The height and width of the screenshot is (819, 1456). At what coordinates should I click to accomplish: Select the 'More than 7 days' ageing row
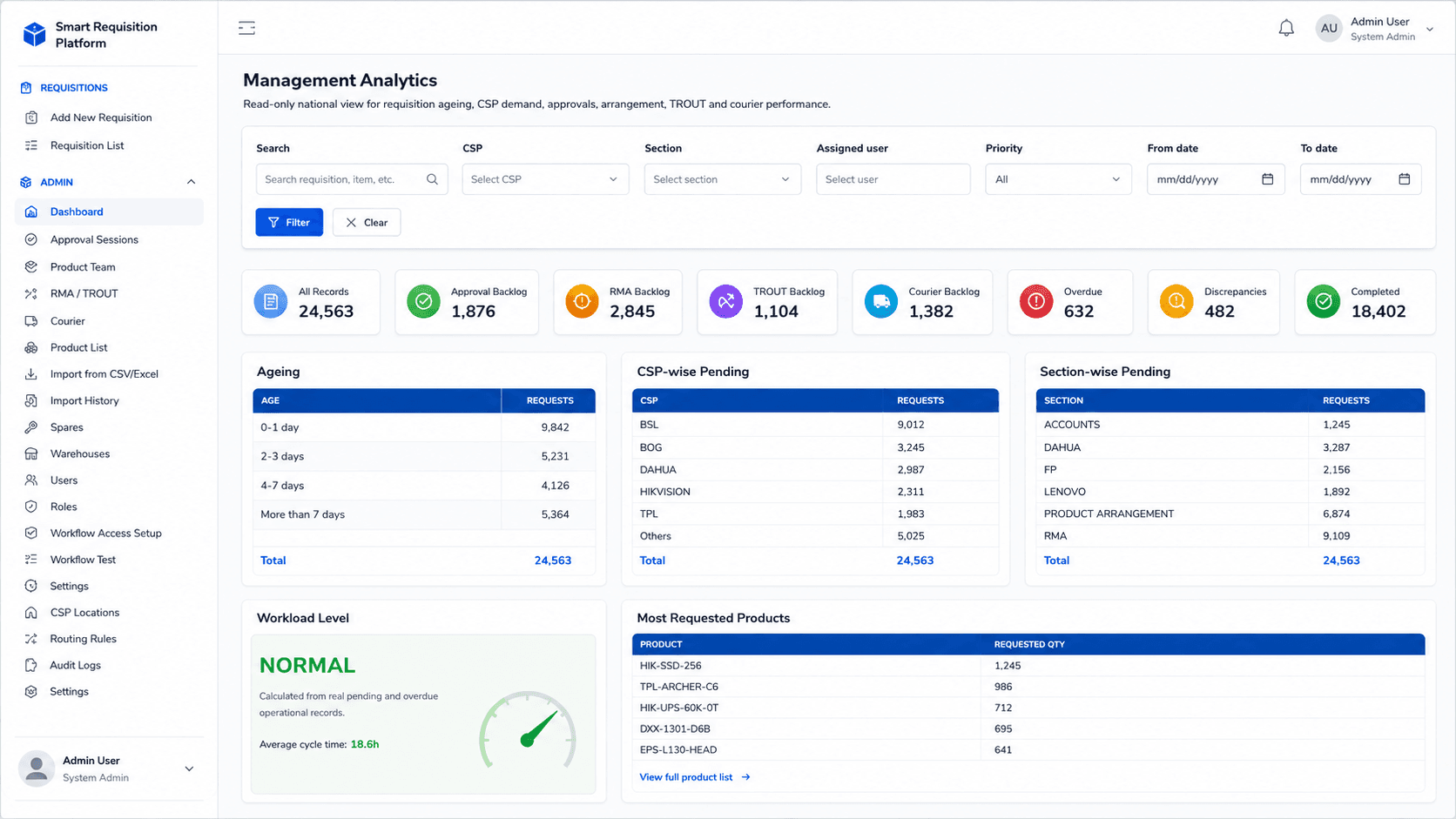click(x=424, y=514)
